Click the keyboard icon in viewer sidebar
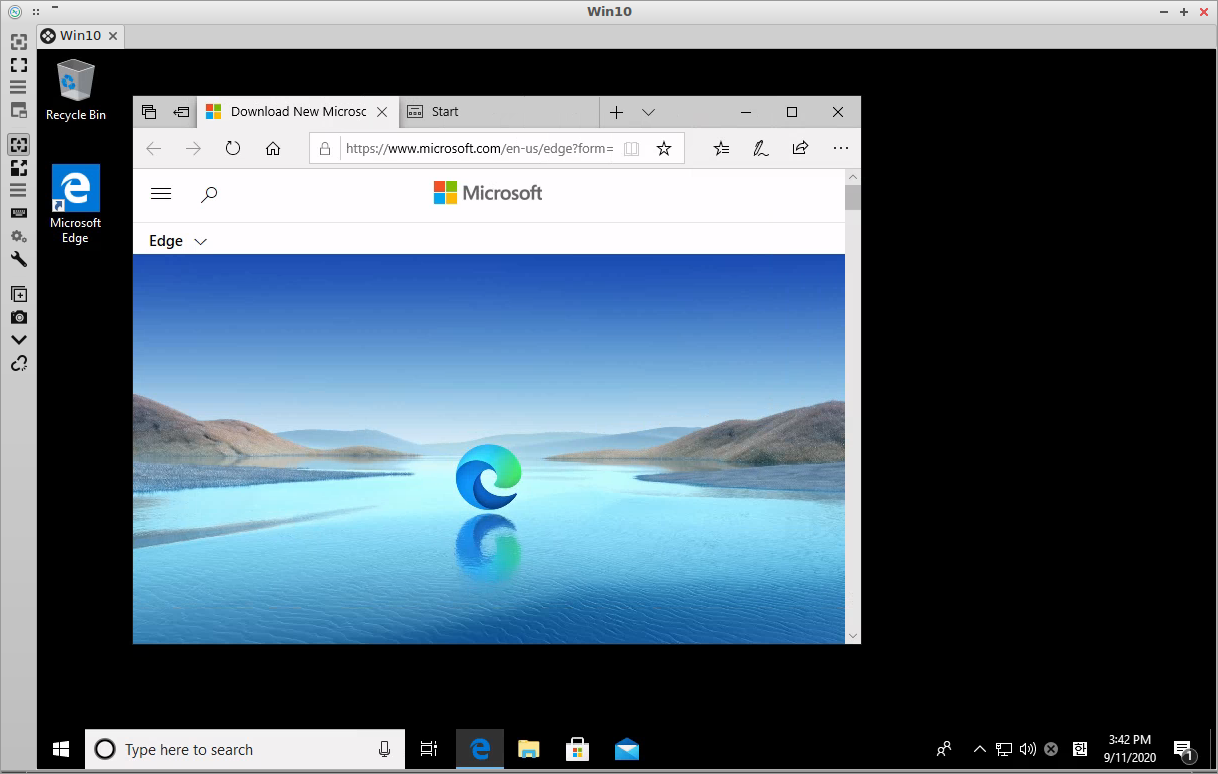This screenshot has height=774, width=1218. pyautogui.click(x=18, y=213)
